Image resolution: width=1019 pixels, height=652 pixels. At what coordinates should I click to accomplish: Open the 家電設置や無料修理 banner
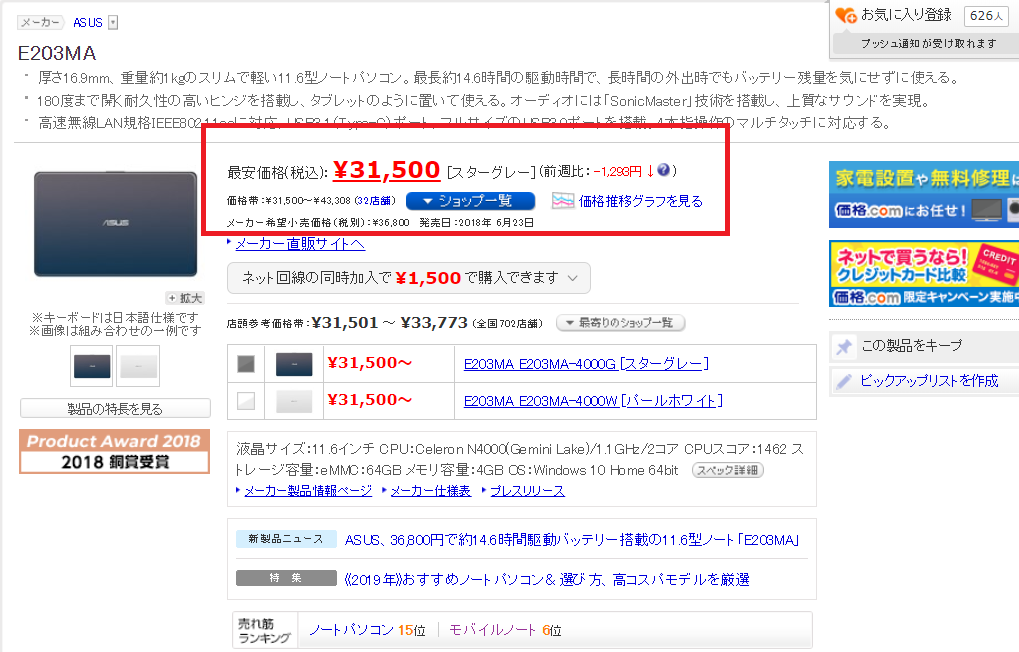pos(923,193)
